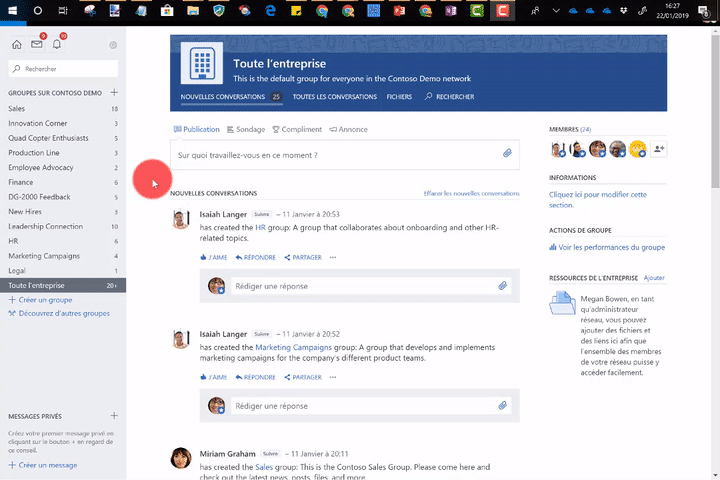Open the Fichiers tab
This screenshot has width=720, height=480.
coord(399,96)
